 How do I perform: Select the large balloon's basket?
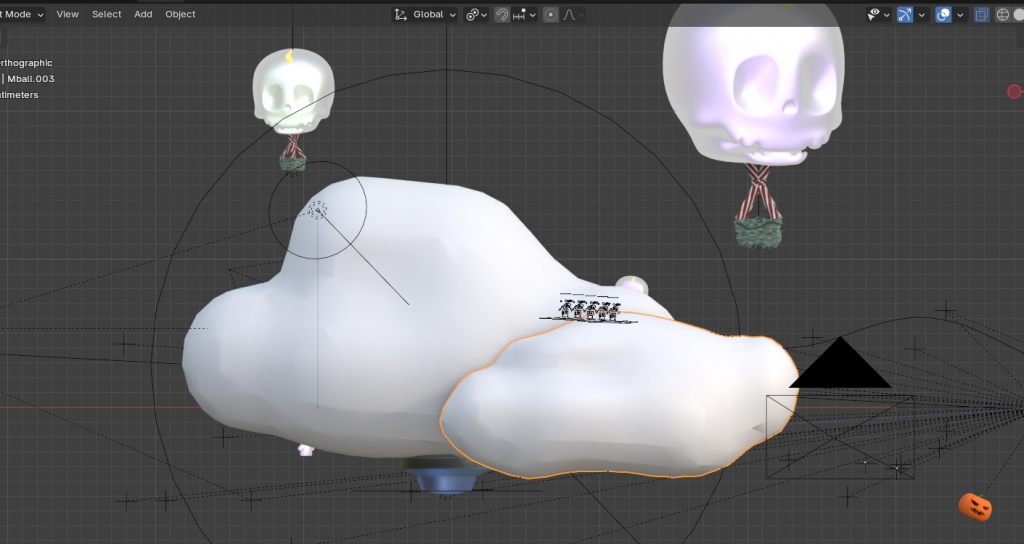point(758,233)
